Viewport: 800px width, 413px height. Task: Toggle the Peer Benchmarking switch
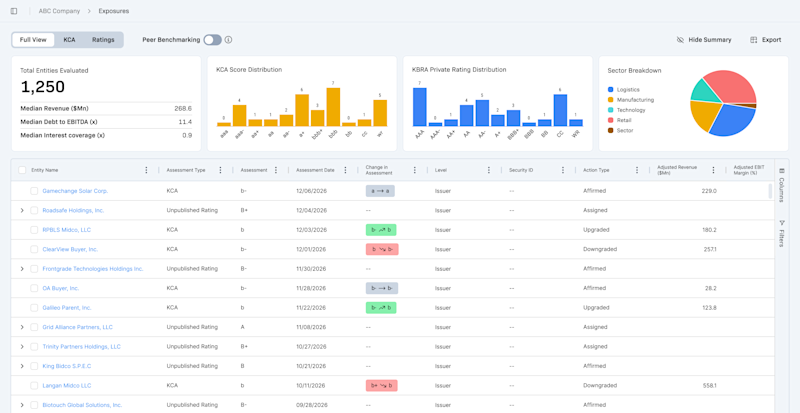pyautogui.click(x=212, y=40)
